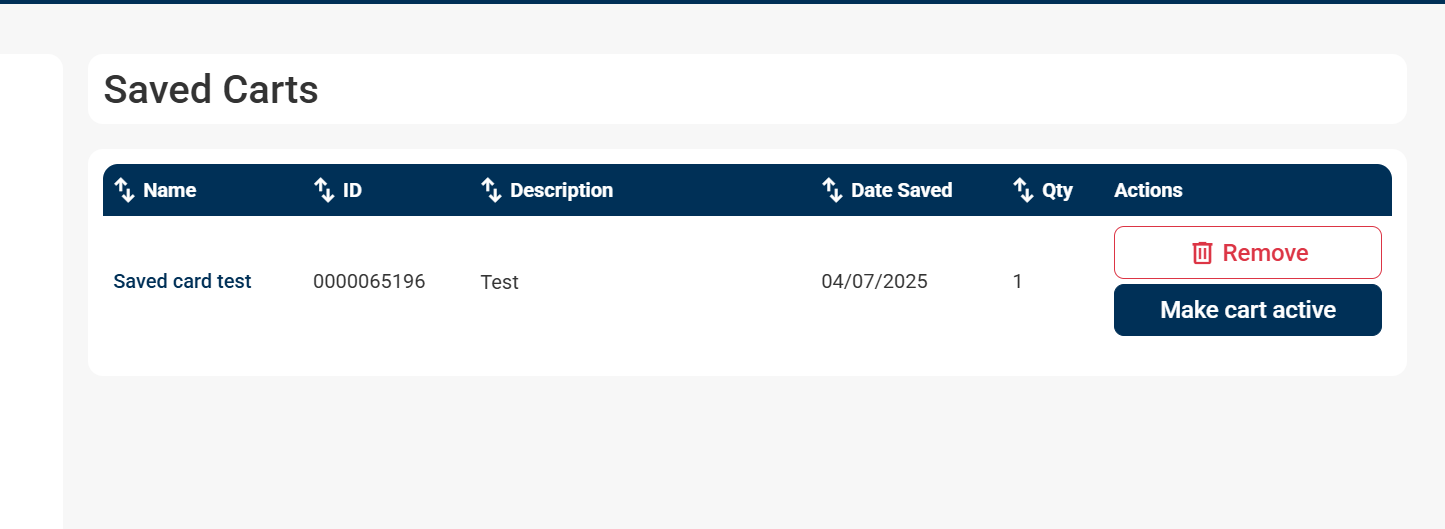Screen dimensions: 1445x529
Task: Click the sort arrows icon beside Date Saved
Action: coord(832,190)
